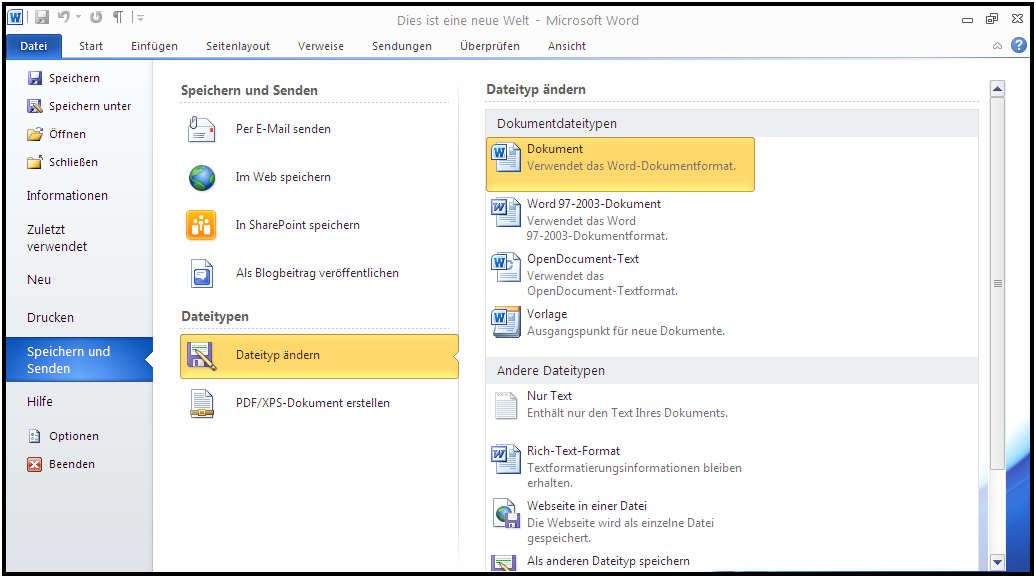
Task: Click the Dokument Word file type icon
Action: [506, 157]
